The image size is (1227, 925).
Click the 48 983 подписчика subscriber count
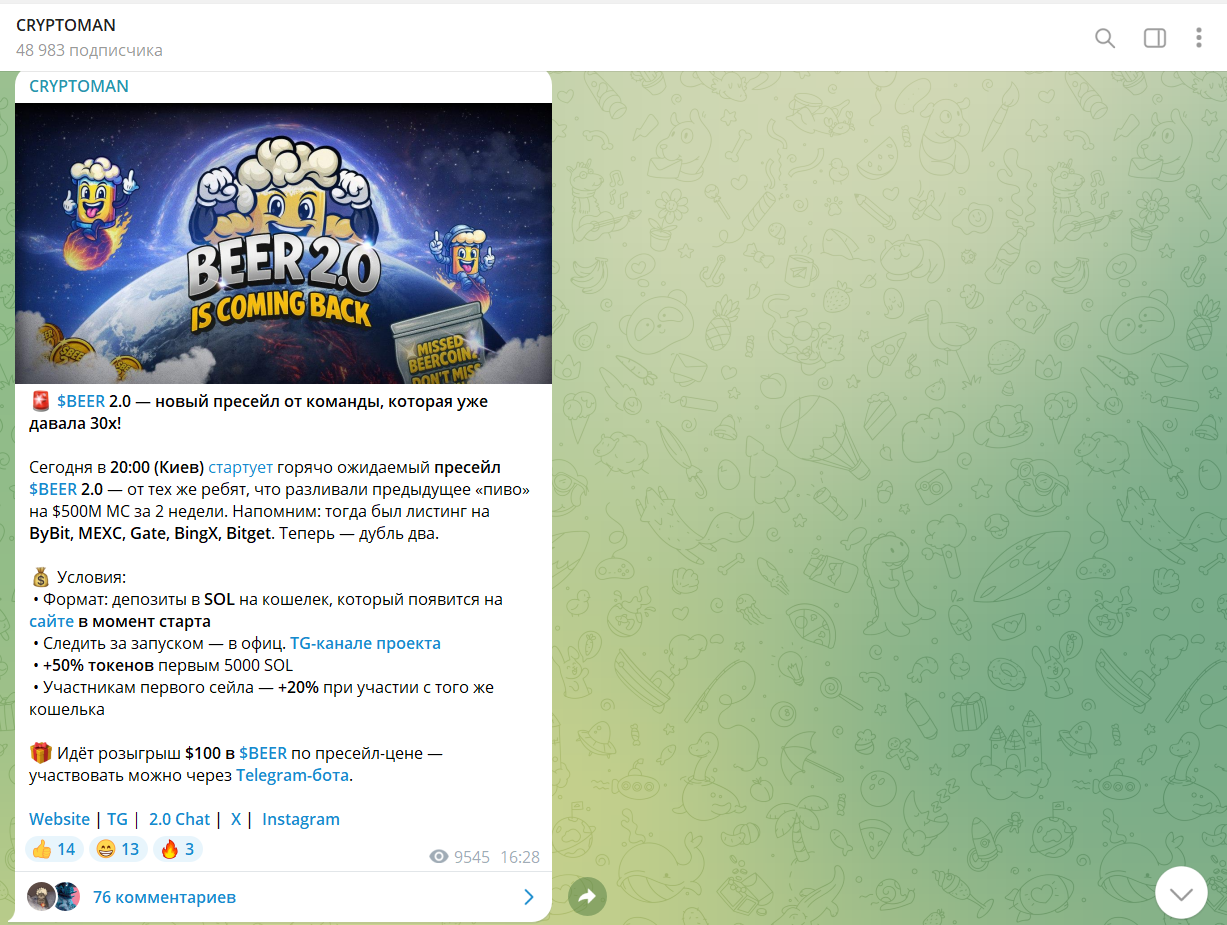tap(89, 50)
